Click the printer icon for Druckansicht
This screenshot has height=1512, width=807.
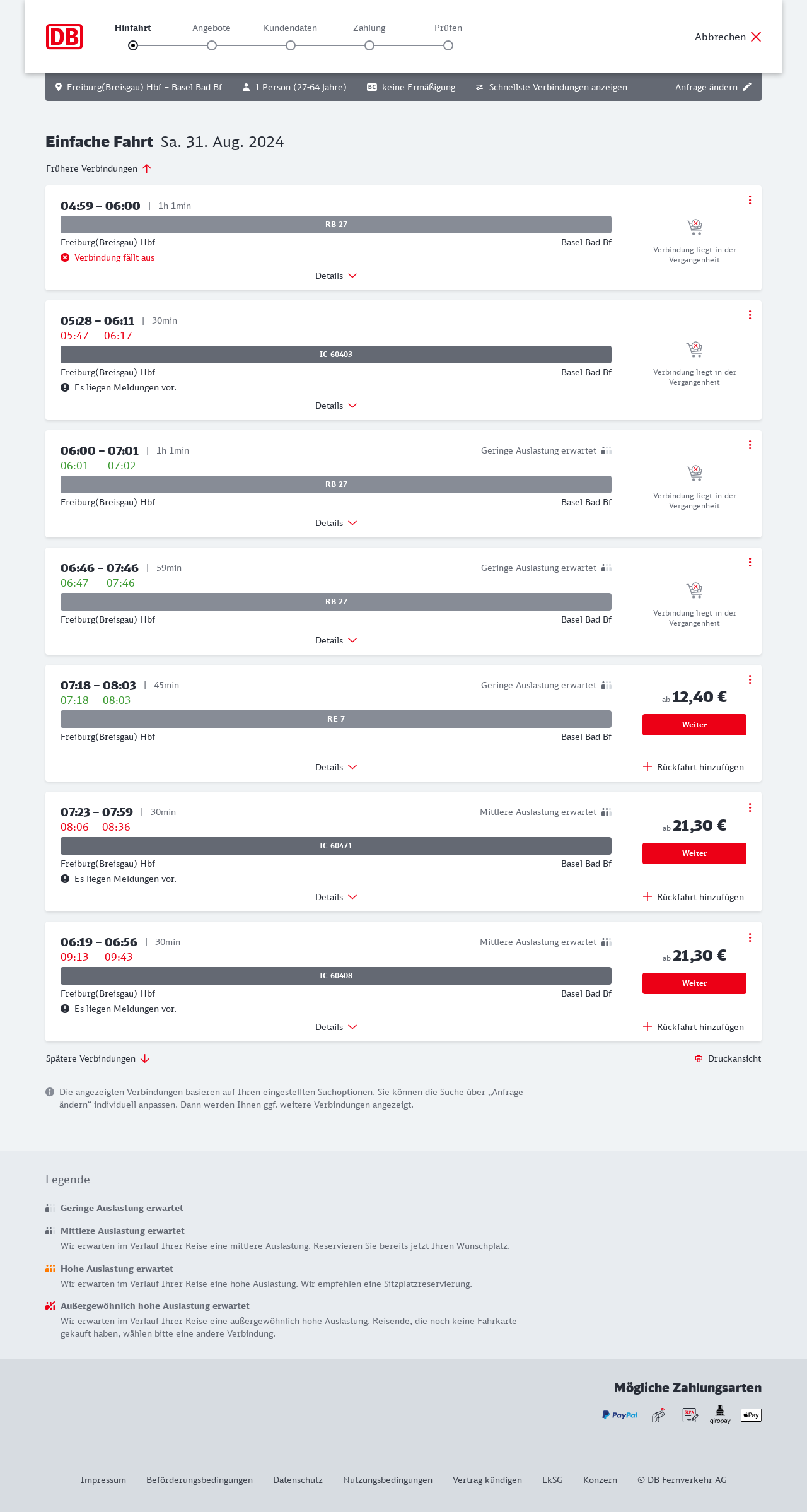(699, 1058)
